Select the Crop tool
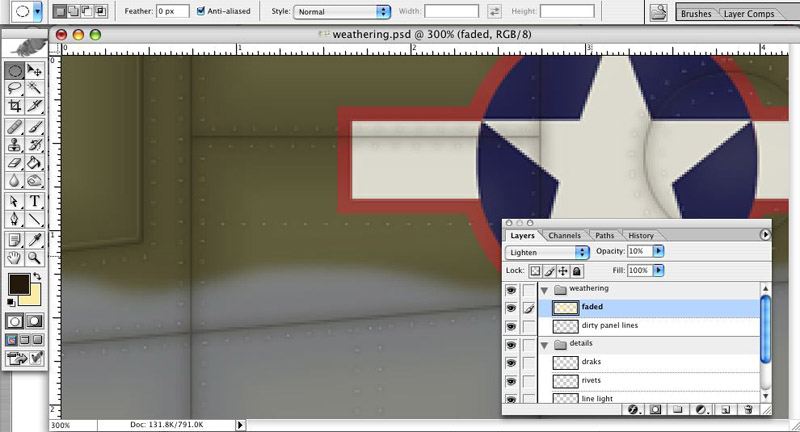Screen dimensions: 800x432 click(x=15, y=106)
